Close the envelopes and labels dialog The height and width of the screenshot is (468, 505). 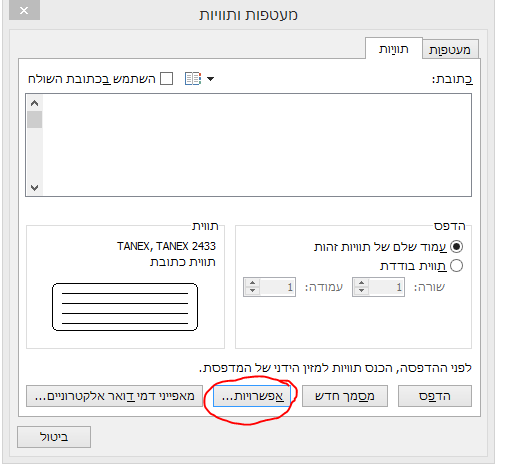click(x=24, y=10)
